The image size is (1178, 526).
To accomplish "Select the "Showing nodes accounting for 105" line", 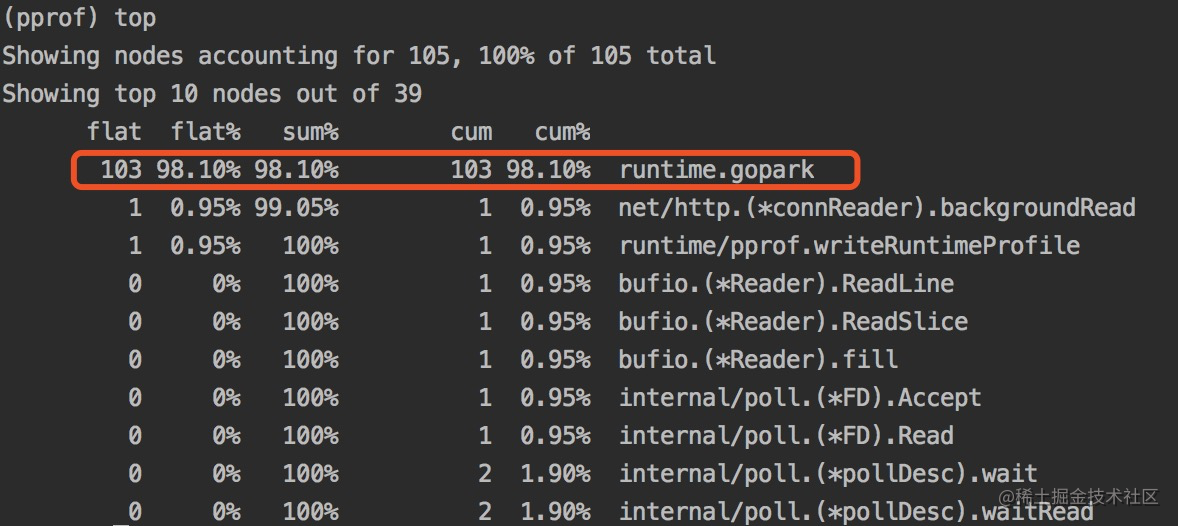I will [359, 56].
